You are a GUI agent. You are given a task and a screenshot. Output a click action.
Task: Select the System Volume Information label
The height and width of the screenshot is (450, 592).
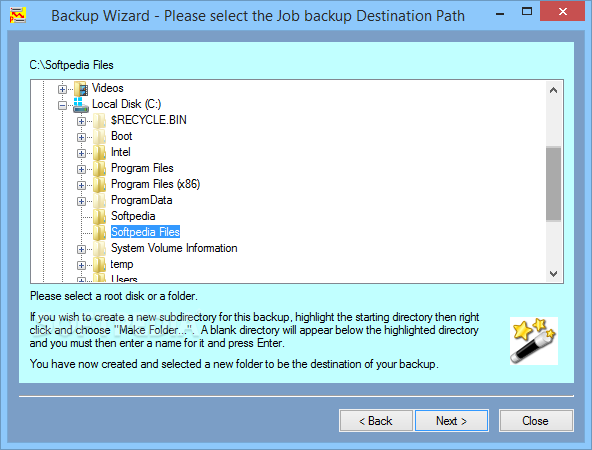174,248
